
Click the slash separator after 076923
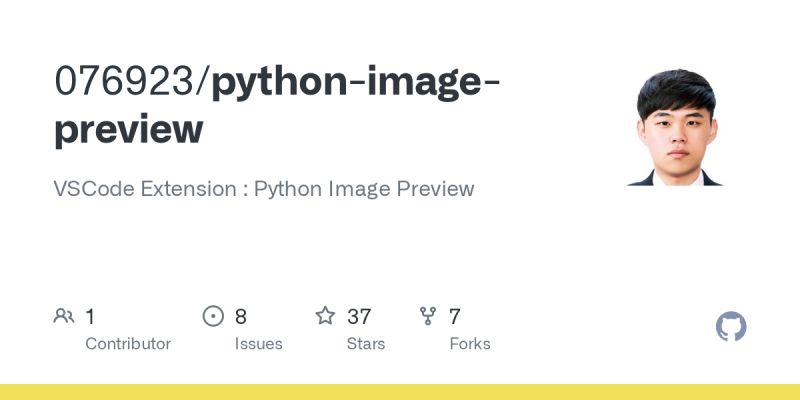click(203, 81)
